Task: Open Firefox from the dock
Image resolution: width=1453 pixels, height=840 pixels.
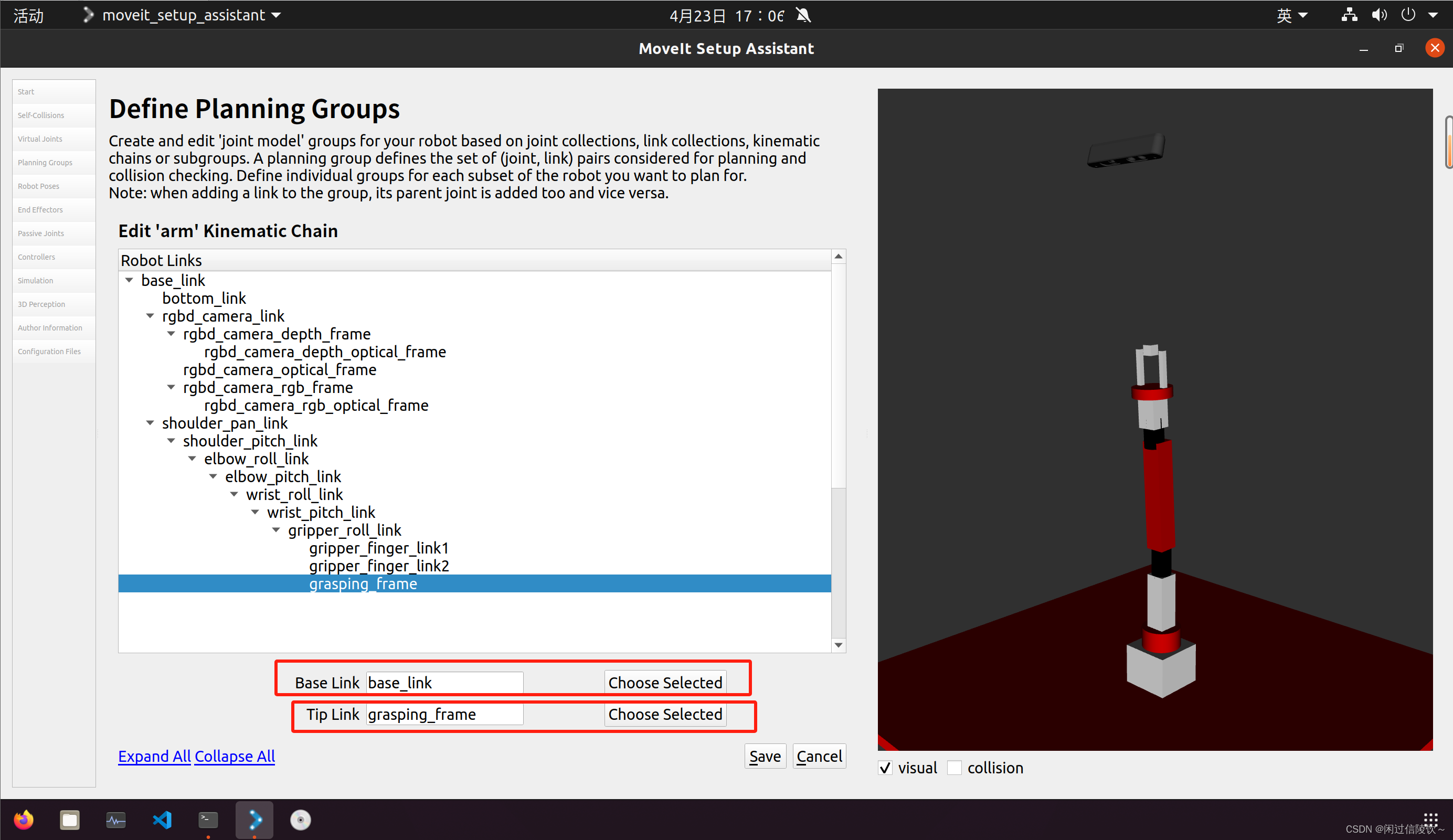Action: click(x=24, y=819)
